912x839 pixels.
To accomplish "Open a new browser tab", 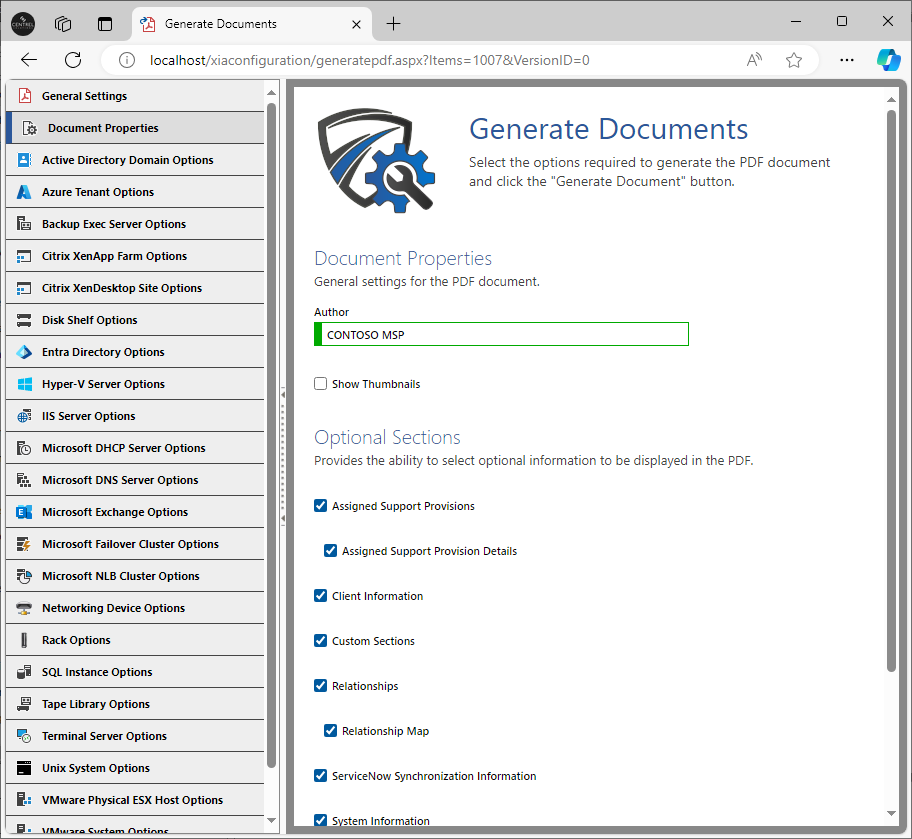I will point(394,24).
